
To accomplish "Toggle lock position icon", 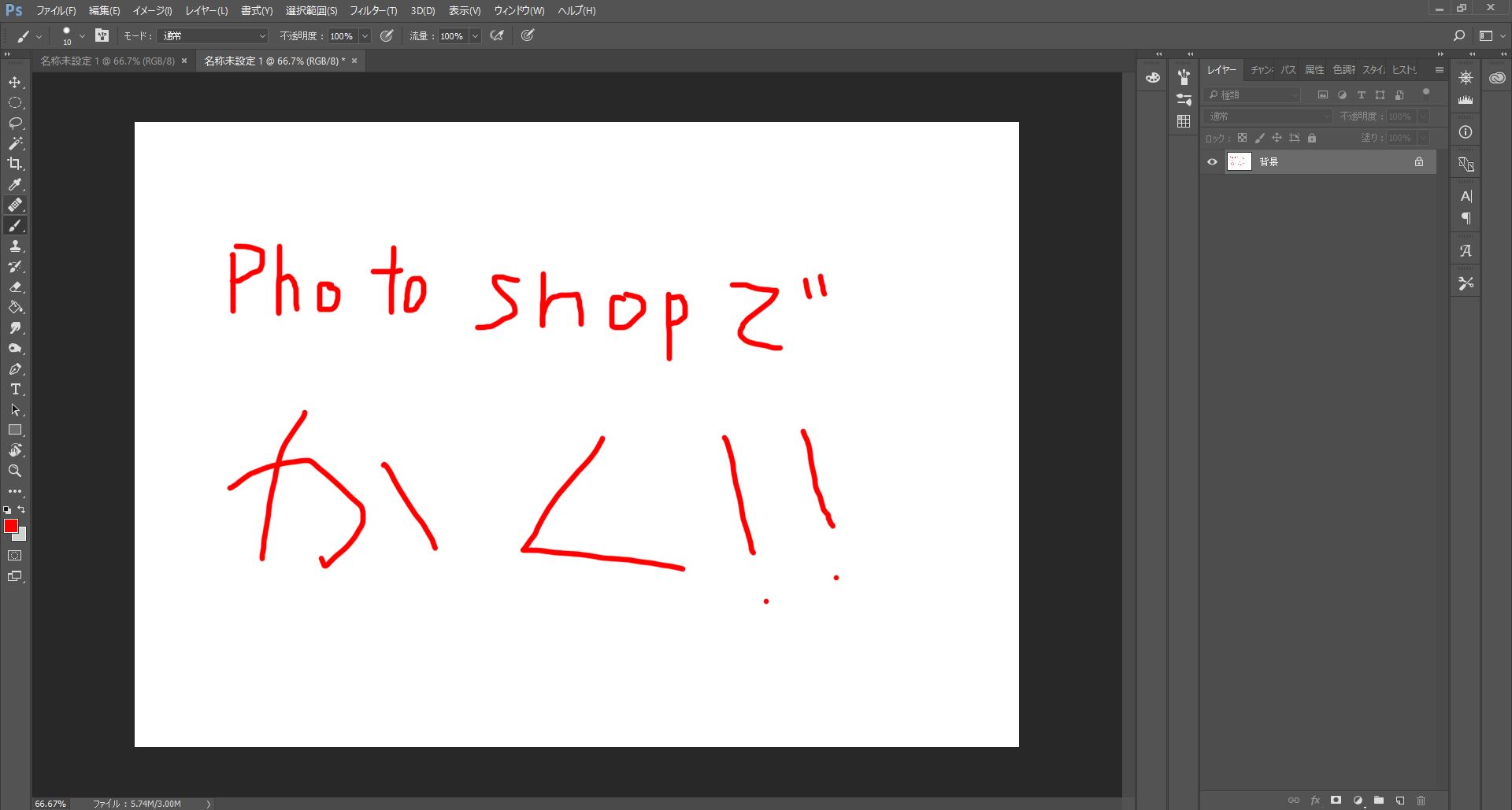I will 1277,138.
